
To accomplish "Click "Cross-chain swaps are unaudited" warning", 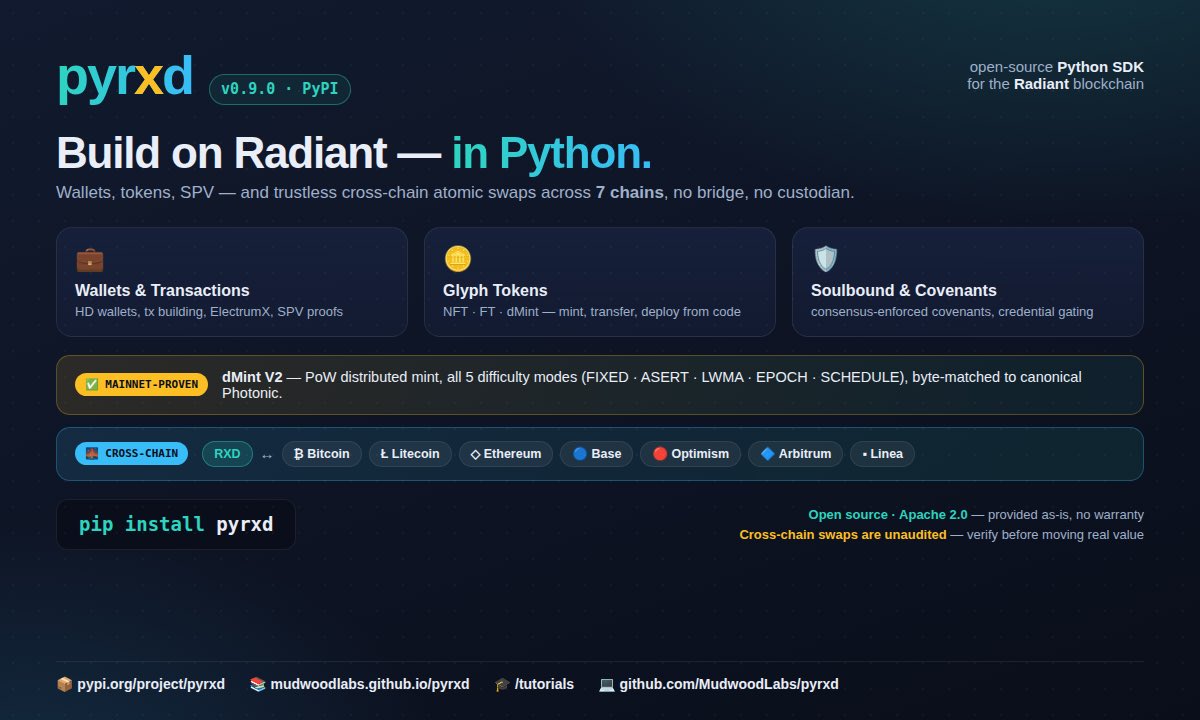I will (843, 535).
